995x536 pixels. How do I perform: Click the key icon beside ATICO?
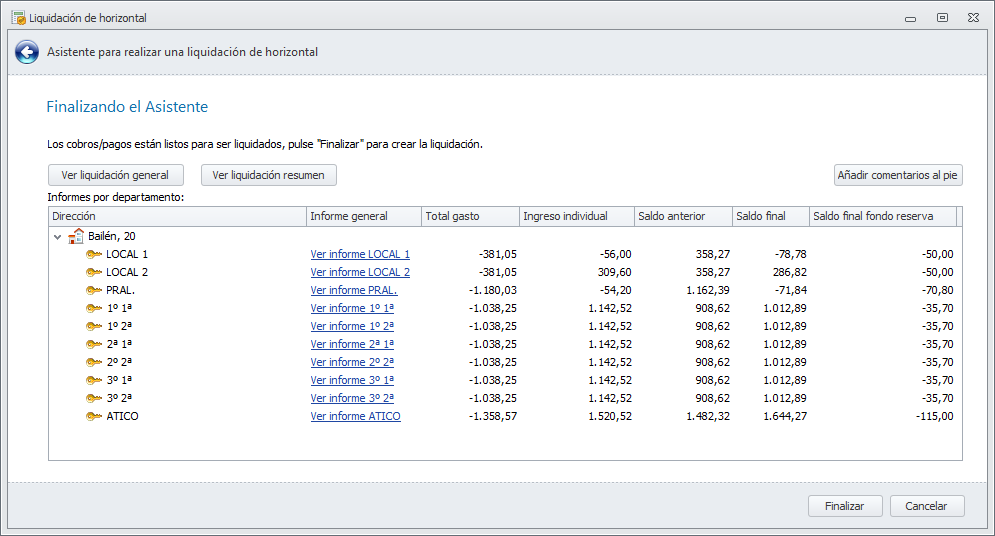pos(94,416)
